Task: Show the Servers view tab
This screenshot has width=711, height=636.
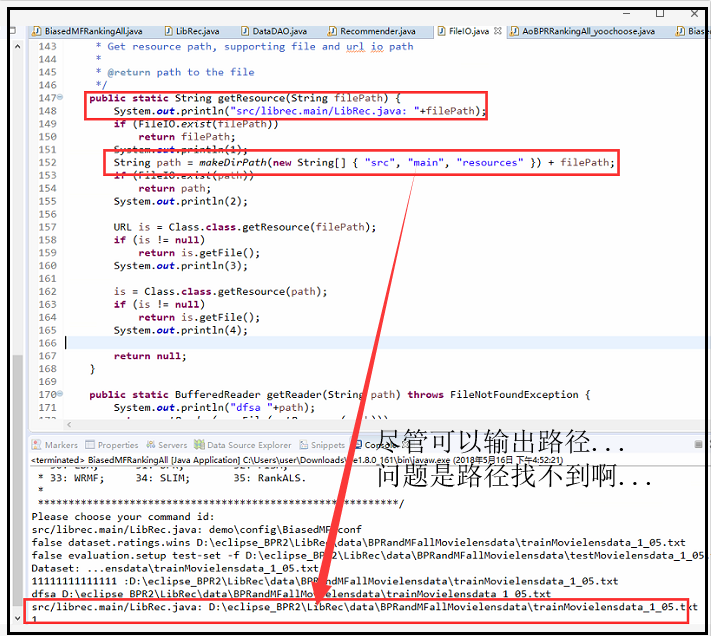Action: [166, 445]
